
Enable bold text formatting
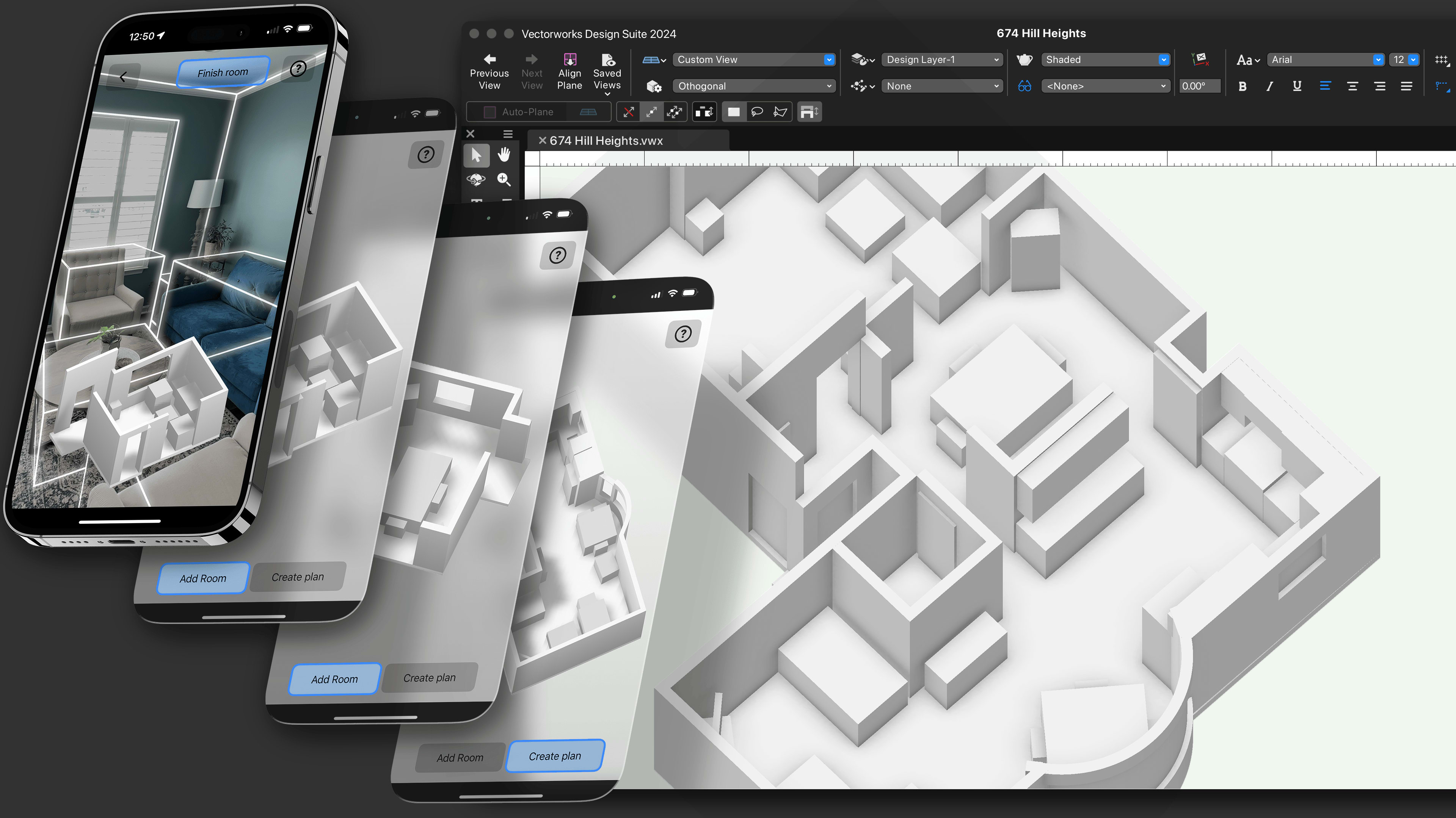[x=1243, y=86]
